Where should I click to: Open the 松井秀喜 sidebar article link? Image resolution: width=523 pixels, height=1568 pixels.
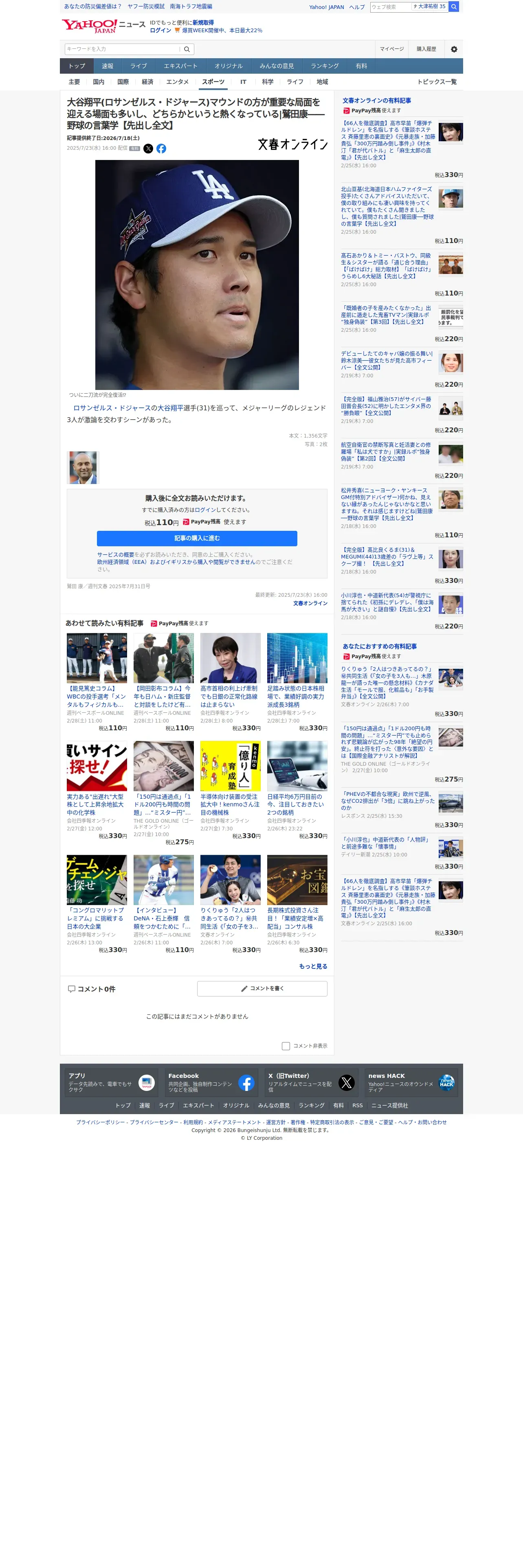click(x=387, y=504)
